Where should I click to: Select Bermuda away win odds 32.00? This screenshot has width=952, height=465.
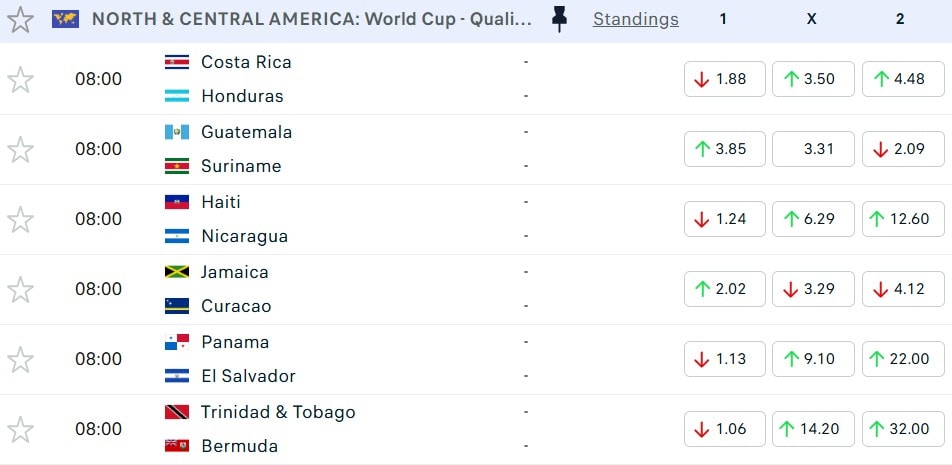901,429
